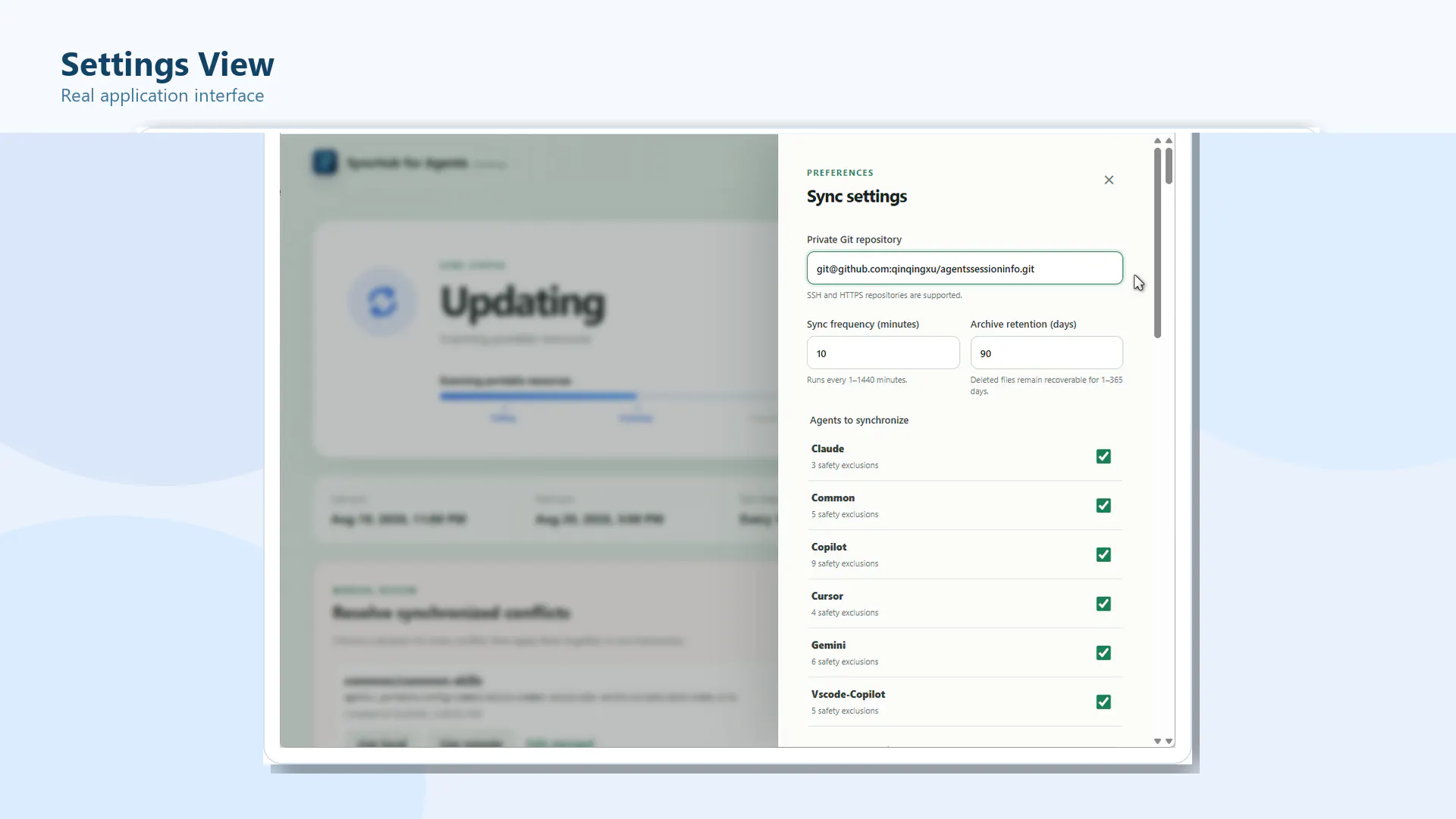Screen dimensions: 1456x819
Task: Click '4 safety exclusions' under Cursor
Action: 845,613
